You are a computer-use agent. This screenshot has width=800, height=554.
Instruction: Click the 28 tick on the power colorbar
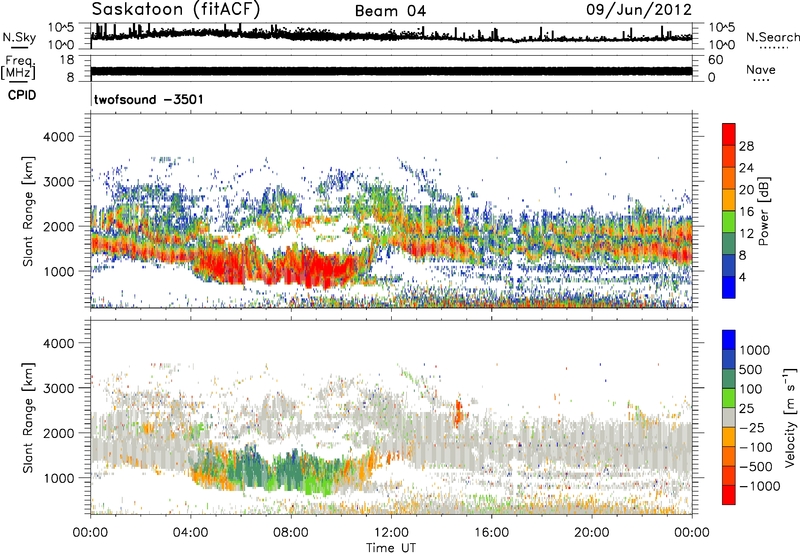point(746,146)
